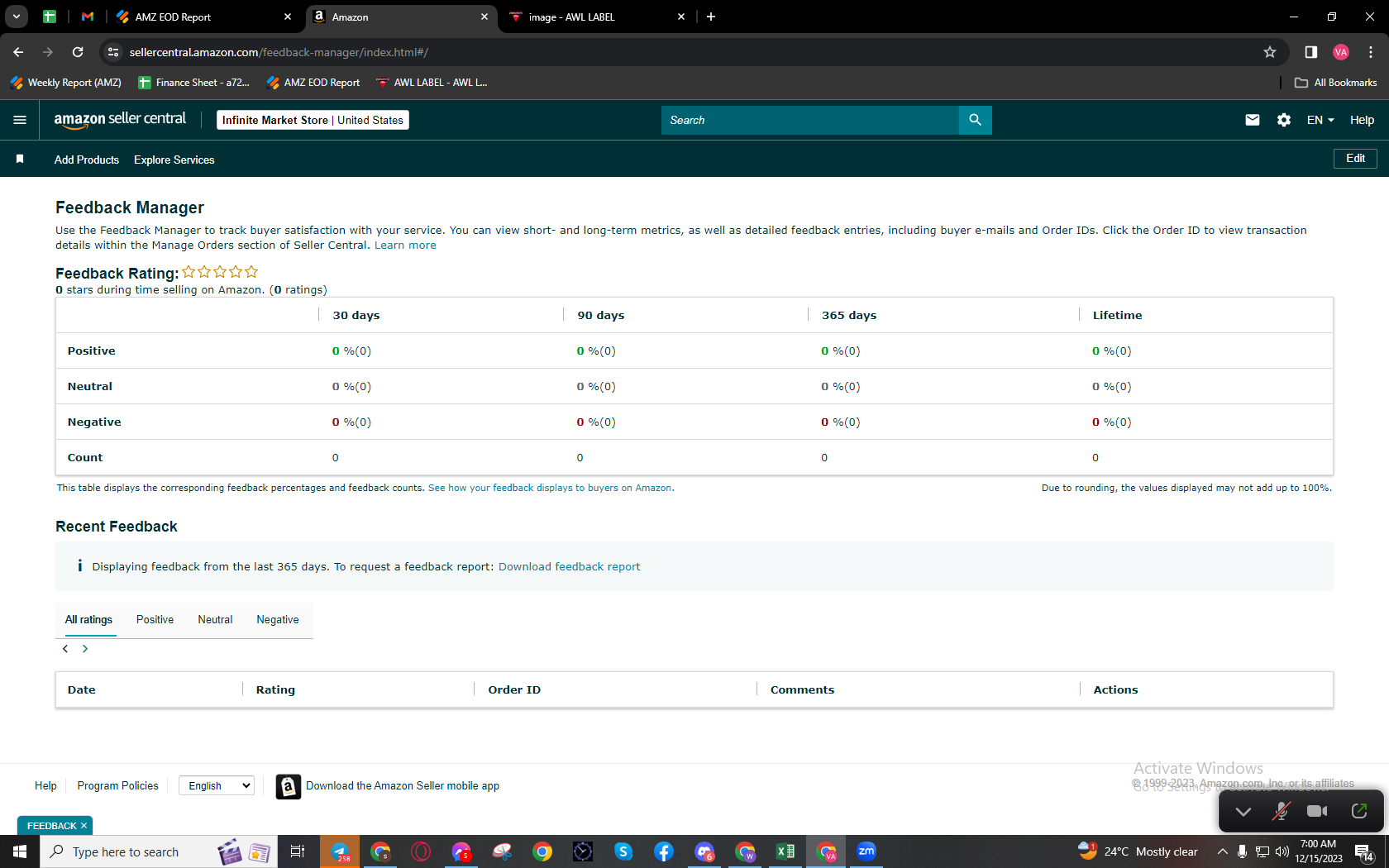Image resolution: width=1389 pixels, height=868 pixels.
Task: Click the bookmark flag icon
Action: pyautogui.click(x=20, y=159)
